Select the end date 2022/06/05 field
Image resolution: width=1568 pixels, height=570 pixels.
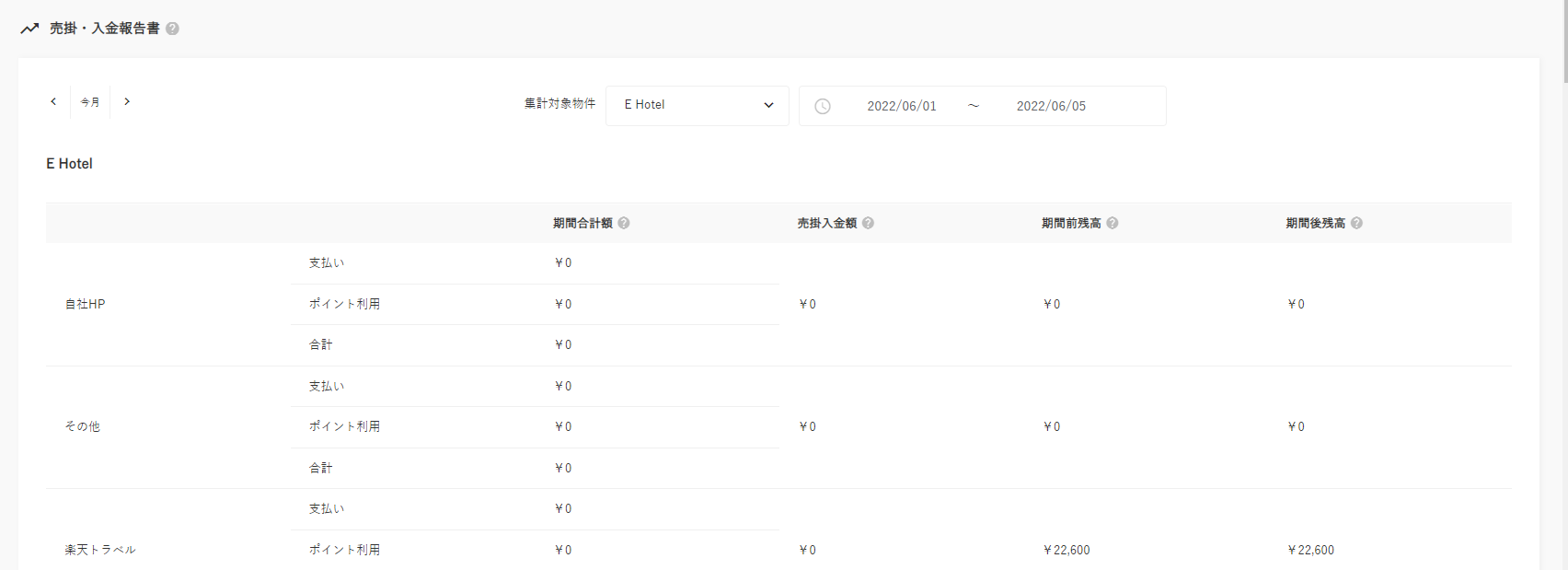(1051, 106)
